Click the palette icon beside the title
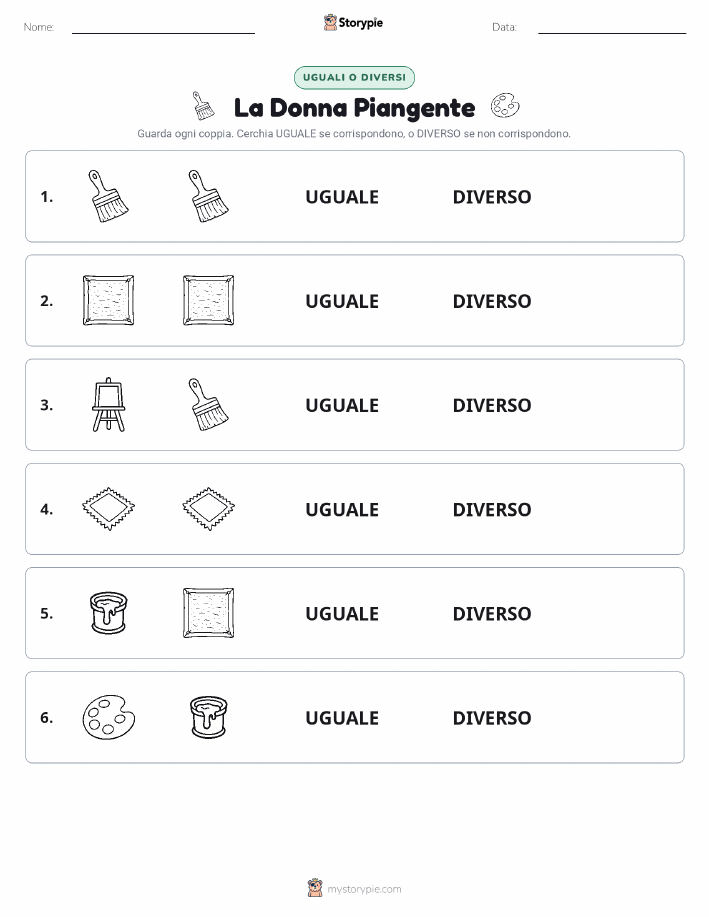 (505, 106)
